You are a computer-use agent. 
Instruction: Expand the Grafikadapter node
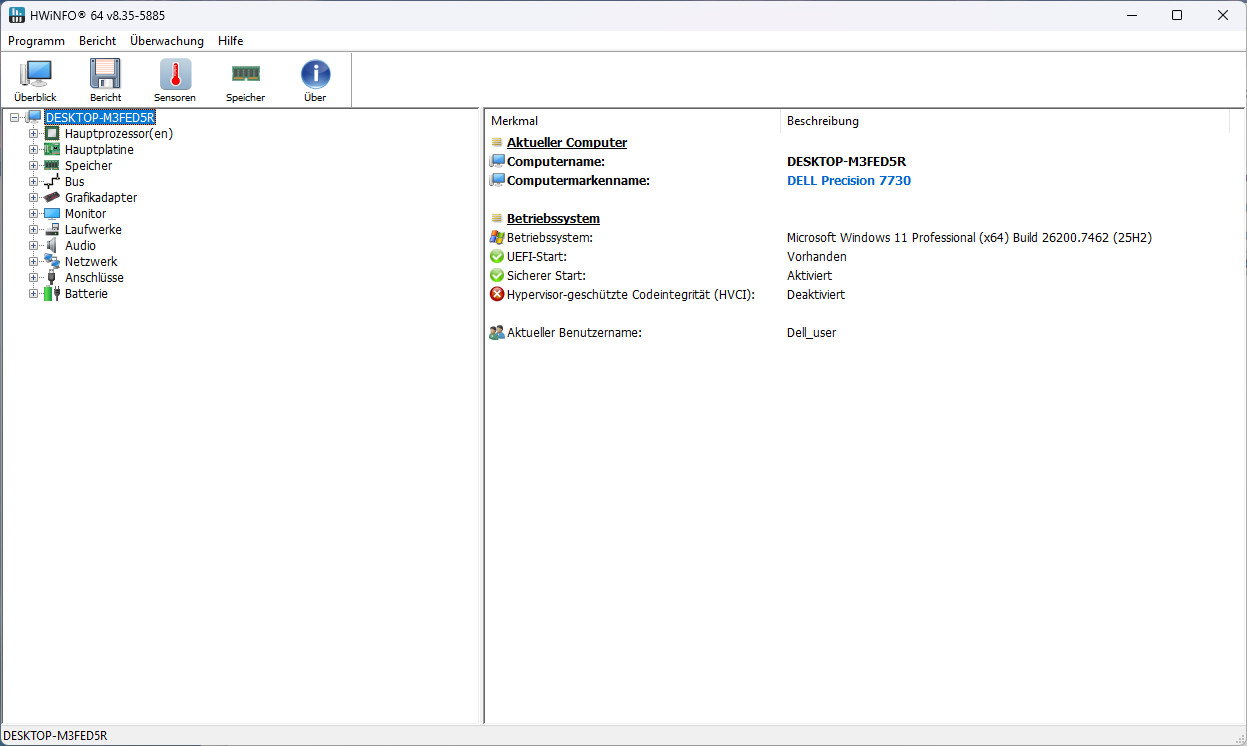34,198
